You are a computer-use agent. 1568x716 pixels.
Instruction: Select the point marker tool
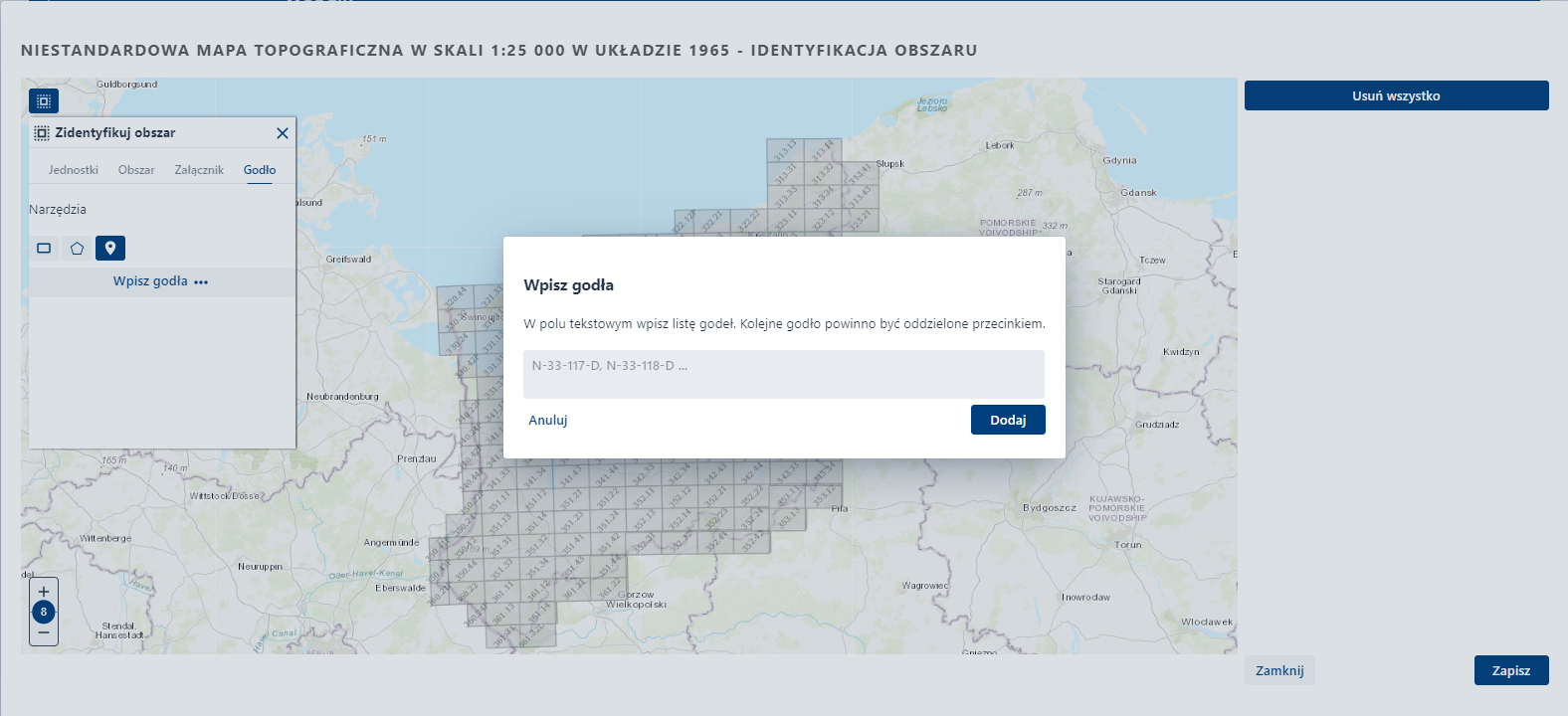point(110,248)
